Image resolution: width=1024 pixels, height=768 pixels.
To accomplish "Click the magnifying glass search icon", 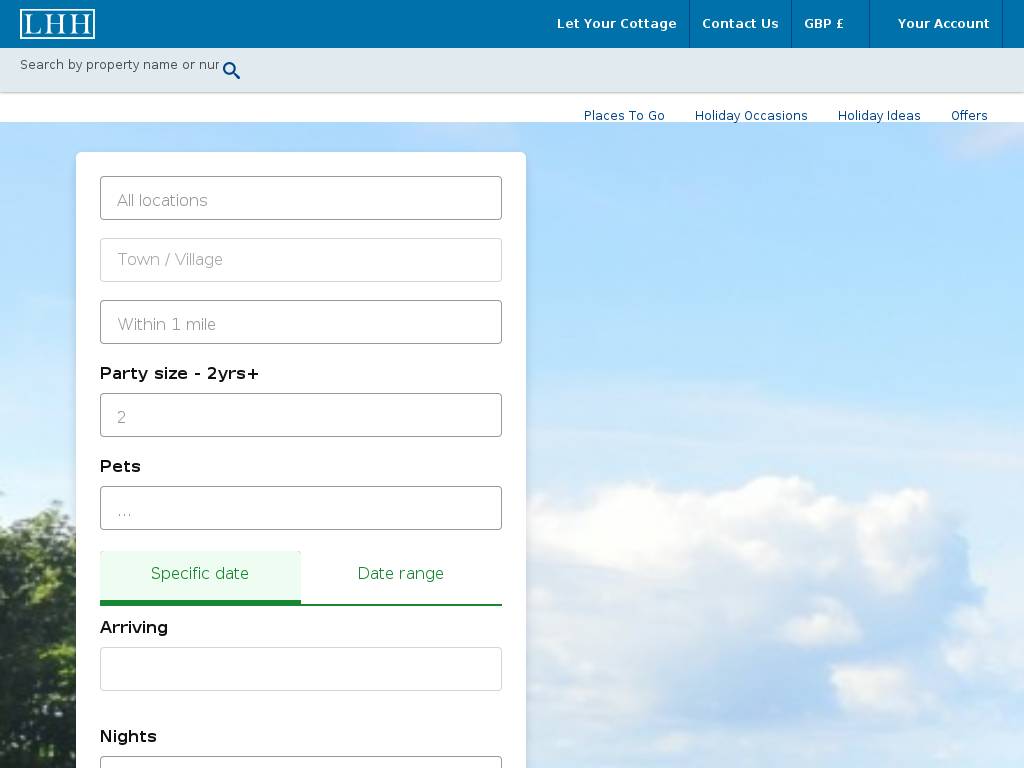I will pos(231,70).
